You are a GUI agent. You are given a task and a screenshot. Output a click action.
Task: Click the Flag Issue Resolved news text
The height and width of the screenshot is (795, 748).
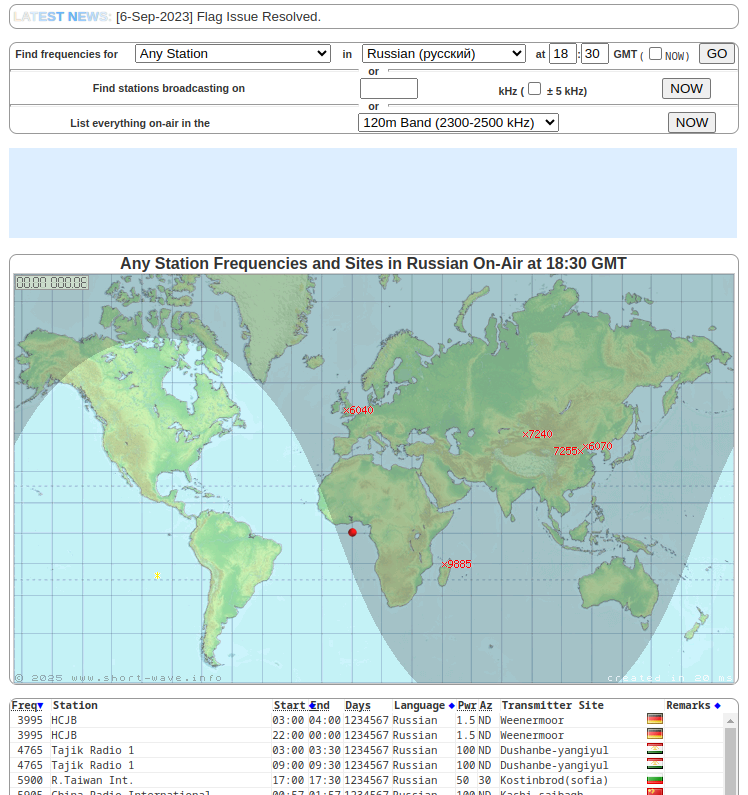(259, 17)
